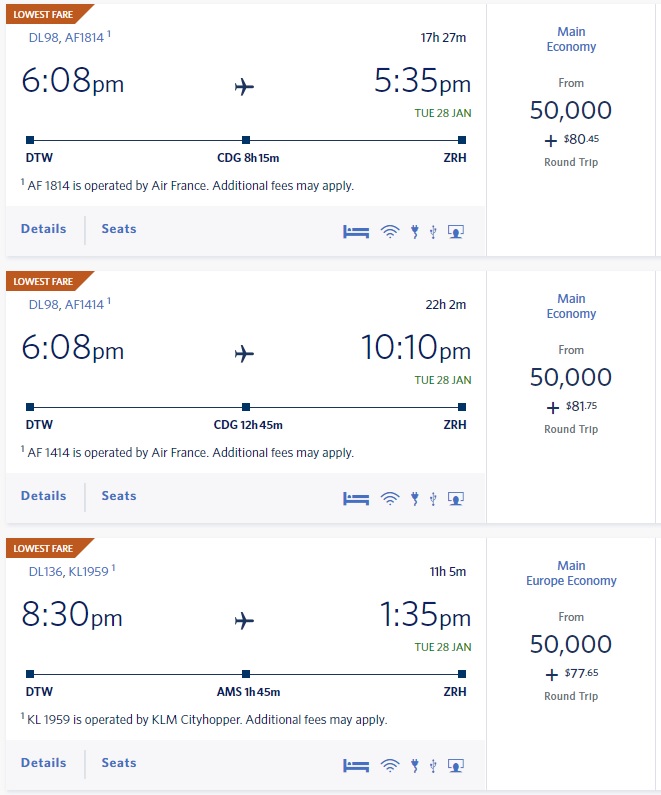Image resolution: width=661 pixels, height=795 pixels.
Task: Click the flat-bed seat icon for DL98, AF1414
Action: pyautogui.click(x=356, y=498)
